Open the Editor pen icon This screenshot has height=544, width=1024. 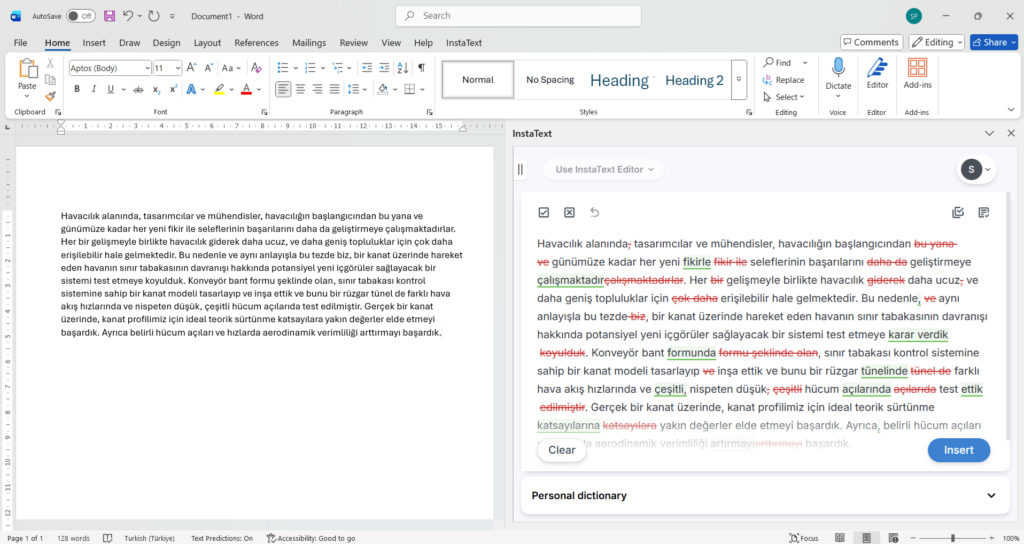tap(877, 69)
